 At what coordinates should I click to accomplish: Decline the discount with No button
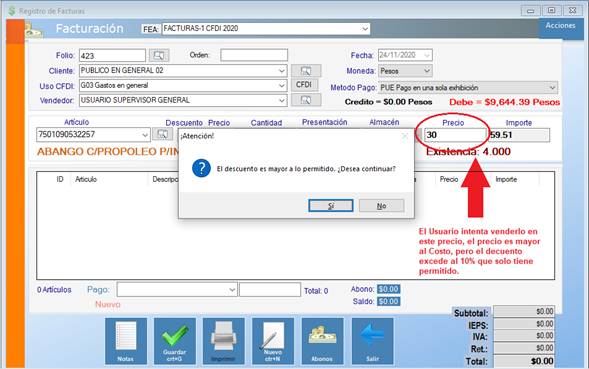(x=381, y=206)
